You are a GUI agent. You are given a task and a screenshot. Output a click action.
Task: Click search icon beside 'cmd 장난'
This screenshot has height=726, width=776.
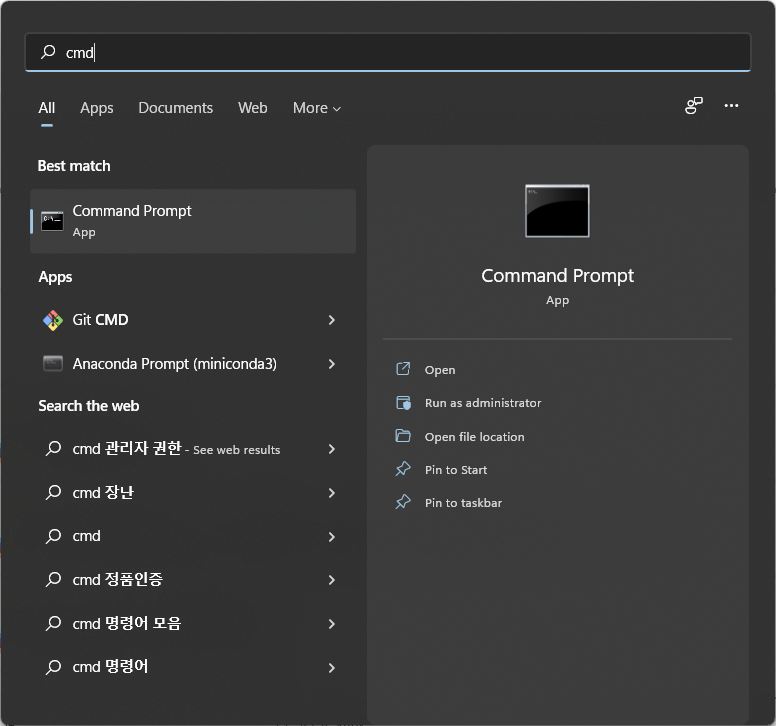tap(53, 492)
